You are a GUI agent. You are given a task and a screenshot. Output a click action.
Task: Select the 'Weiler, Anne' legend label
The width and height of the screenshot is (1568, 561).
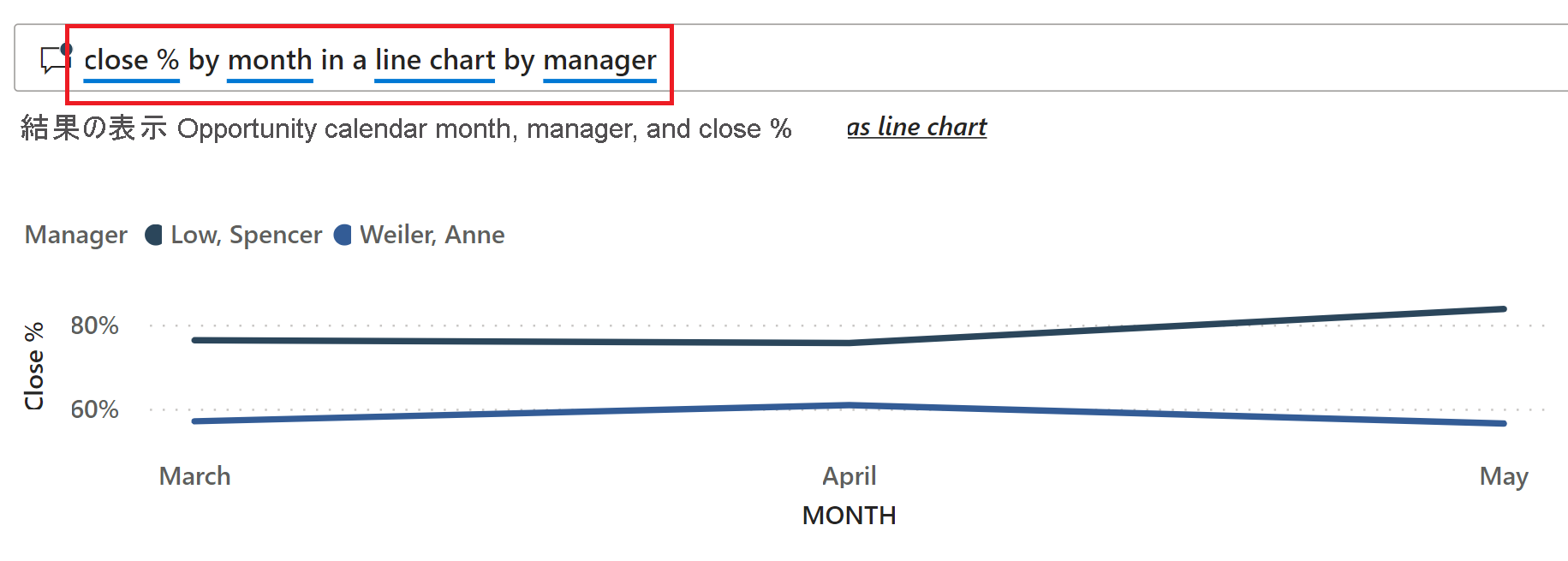click(x=432, y=235)
